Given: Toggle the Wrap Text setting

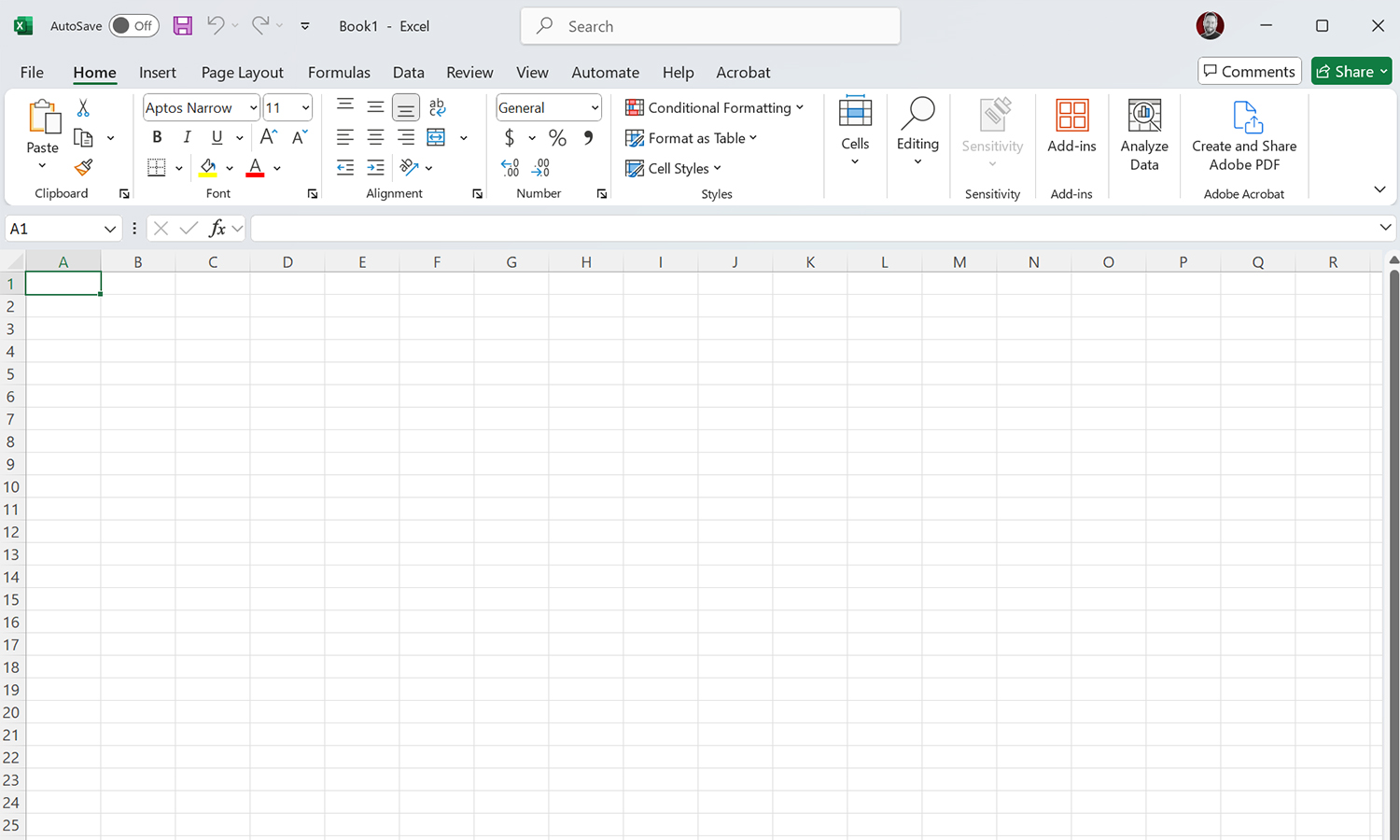Looking at the screenshot, I should [438, 106].
